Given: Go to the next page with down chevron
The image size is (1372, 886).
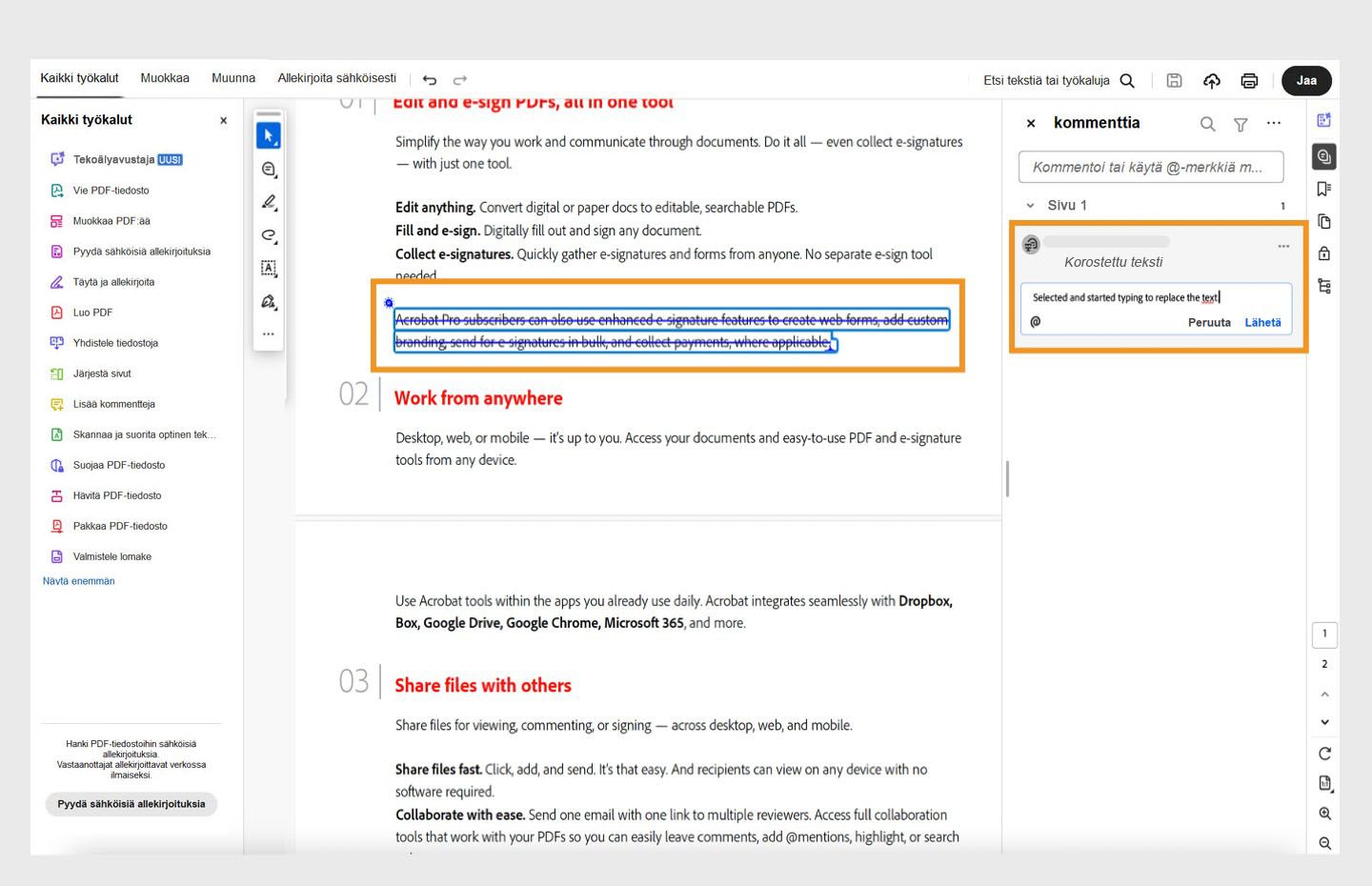Looking at the screenshot, I should click(1324, 722).
